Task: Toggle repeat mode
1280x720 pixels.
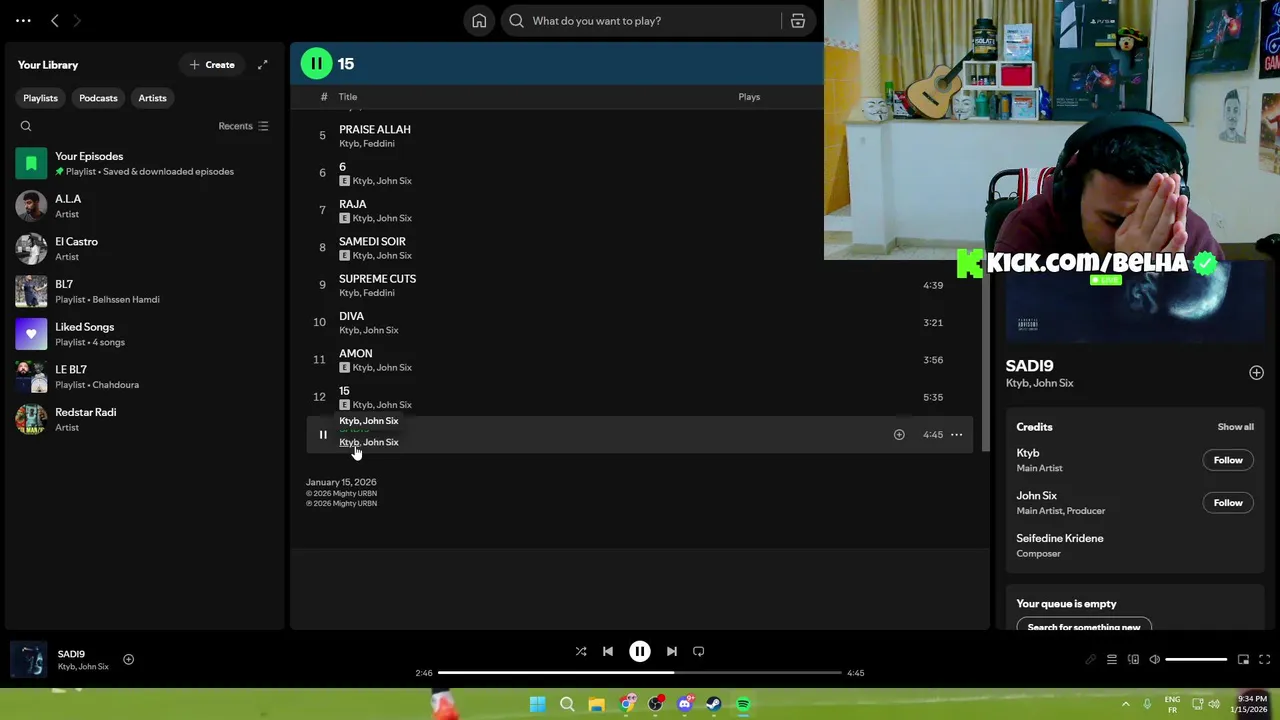Action: click(699, 652)
